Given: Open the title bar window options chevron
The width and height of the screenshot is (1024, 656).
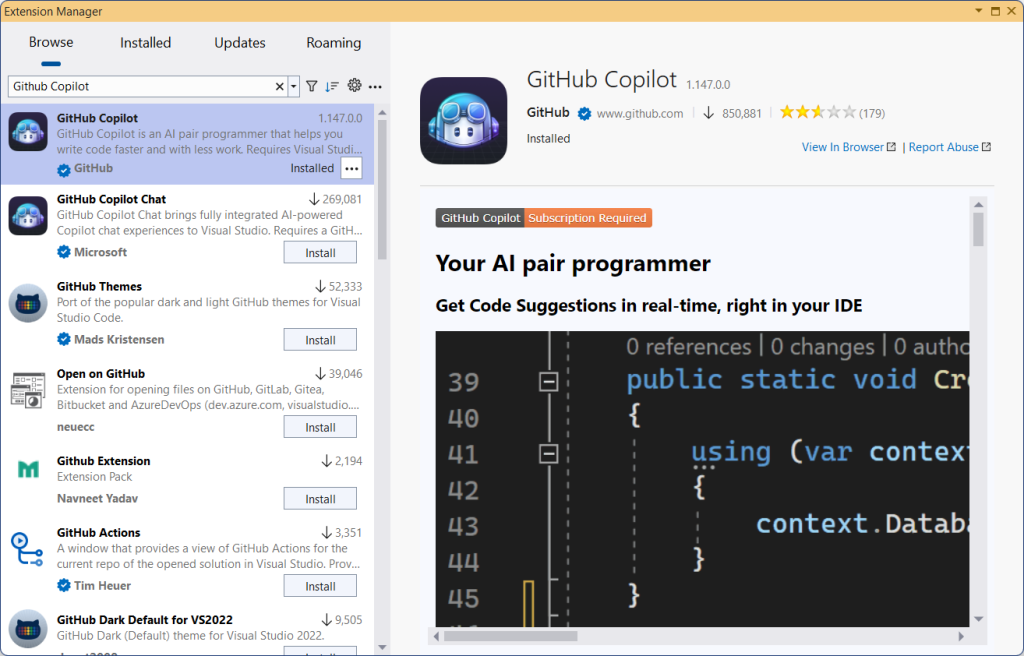Looking at the screenshot, I should [x=978, y=11].
